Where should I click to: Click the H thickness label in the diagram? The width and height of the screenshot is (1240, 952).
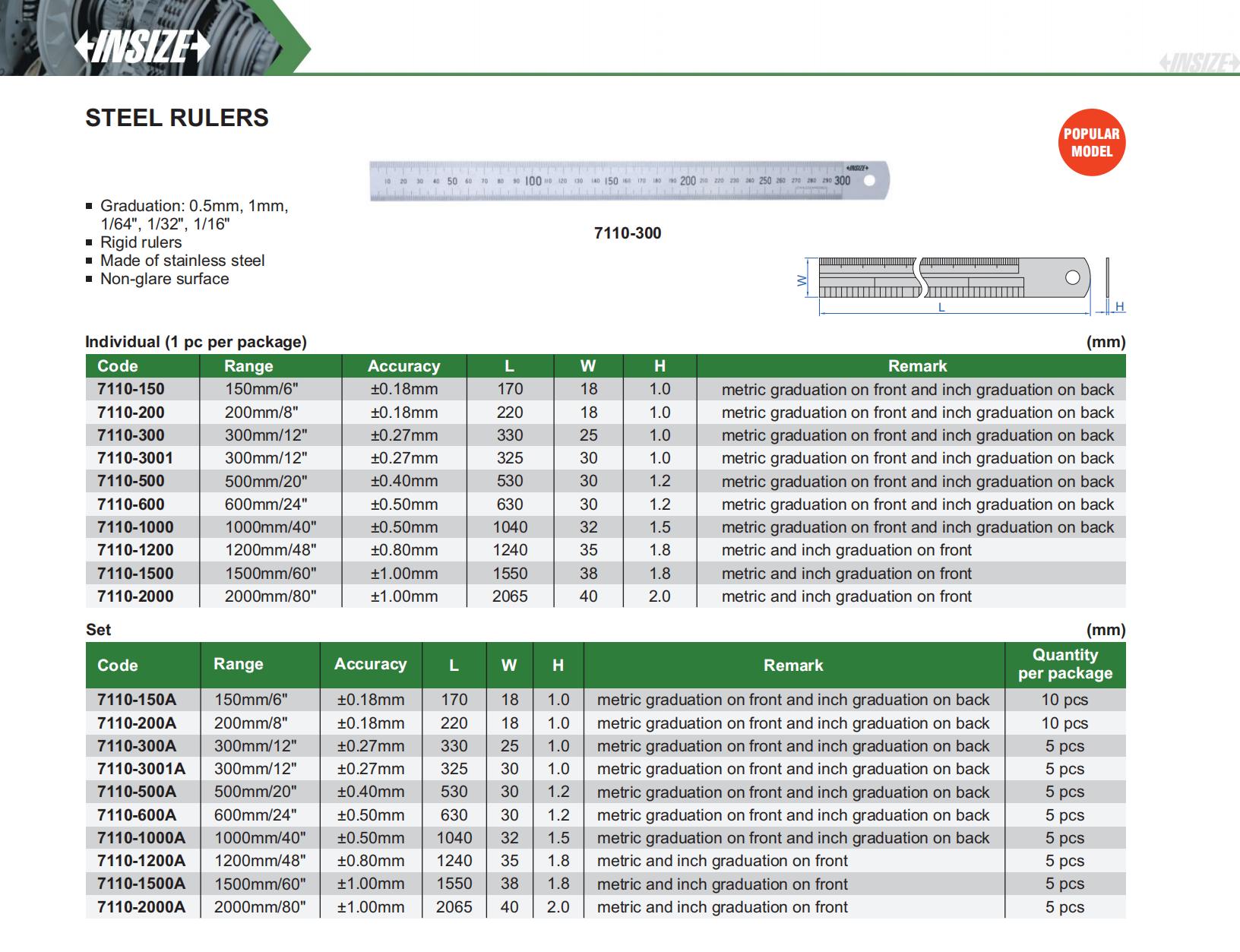[1119, 307]
